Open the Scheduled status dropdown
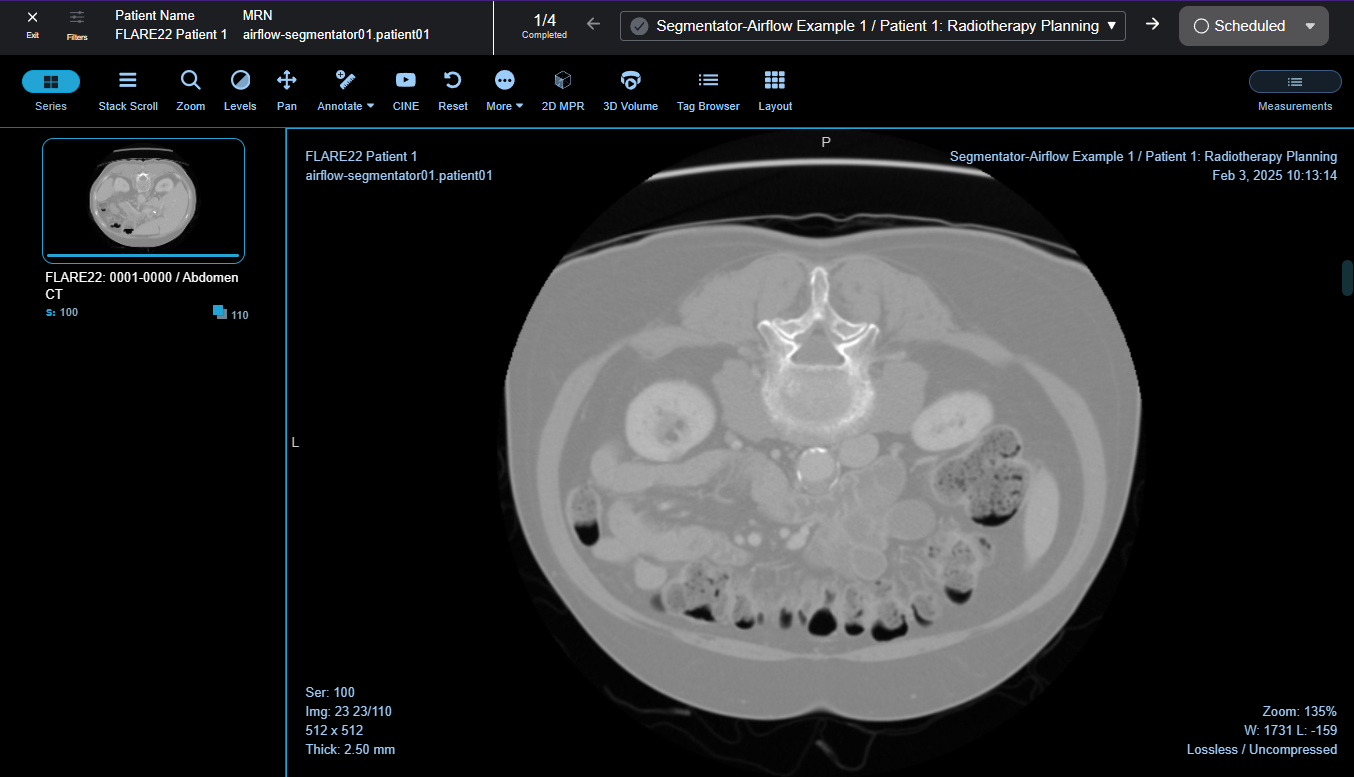The width and height of the screenshot is (1354, 777). [x=1254, y=26]
